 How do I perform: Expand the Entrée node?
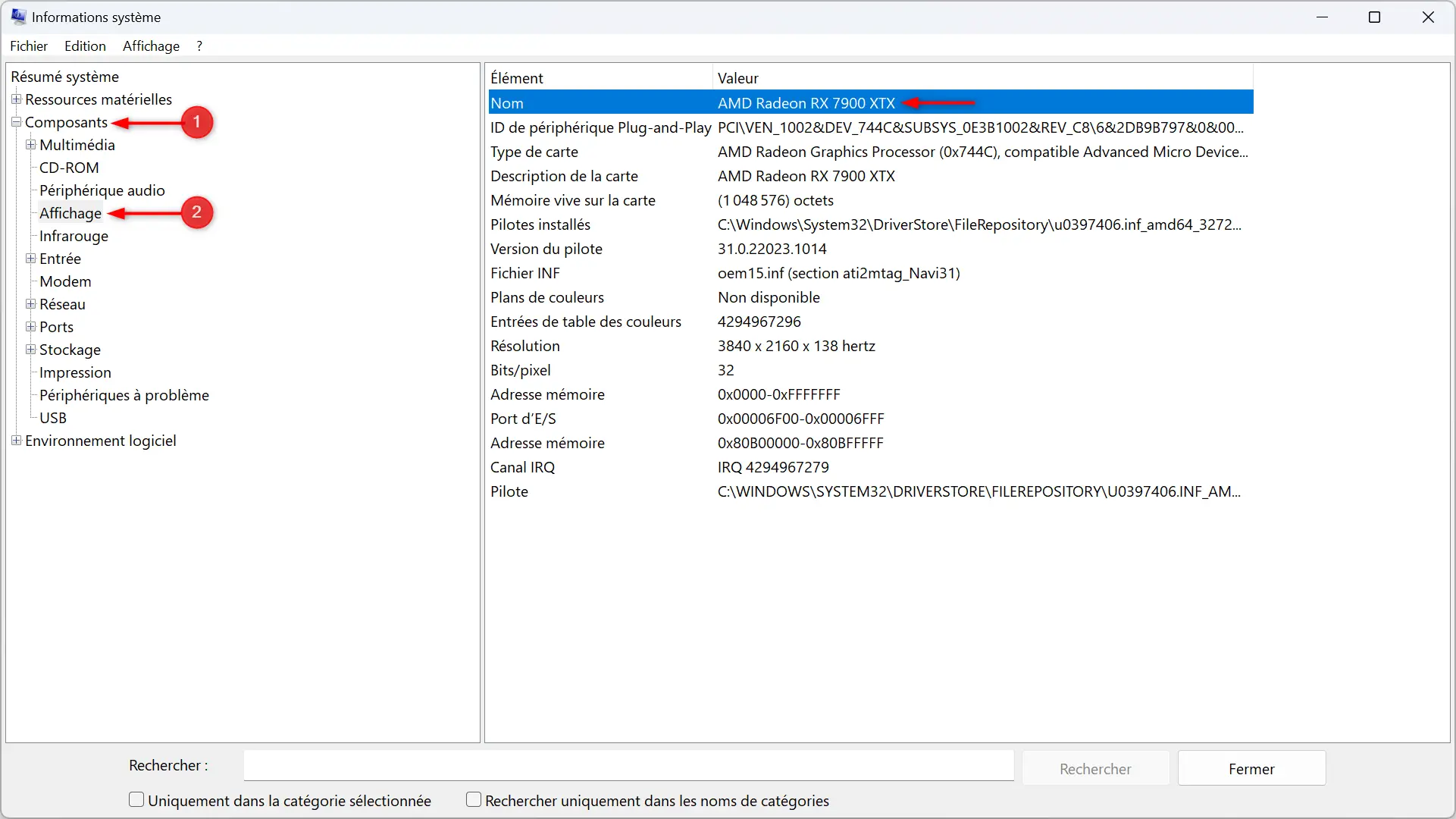tap(30, 259)
